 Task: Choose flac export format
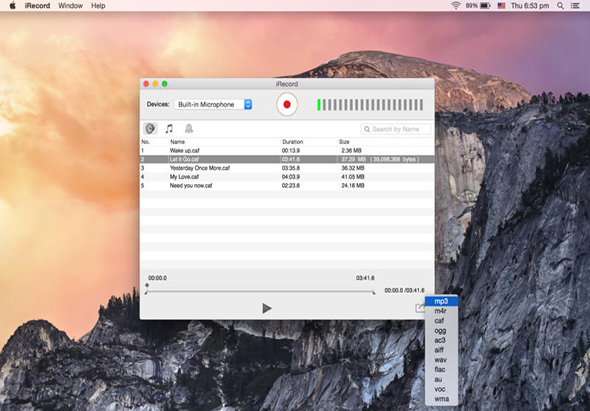coord(441,370)
